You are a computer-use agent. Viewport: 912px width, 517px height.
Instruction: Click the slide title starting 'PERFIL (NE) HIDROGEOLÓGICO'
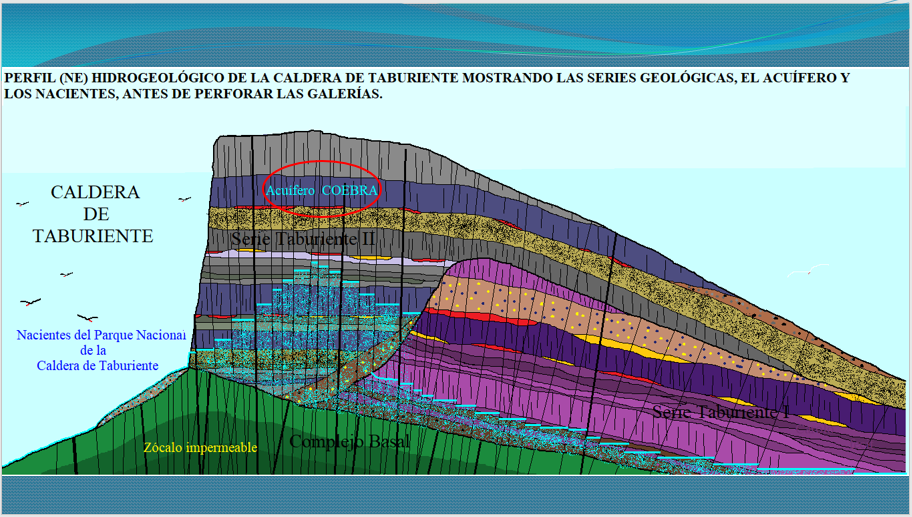coord(427,85)
